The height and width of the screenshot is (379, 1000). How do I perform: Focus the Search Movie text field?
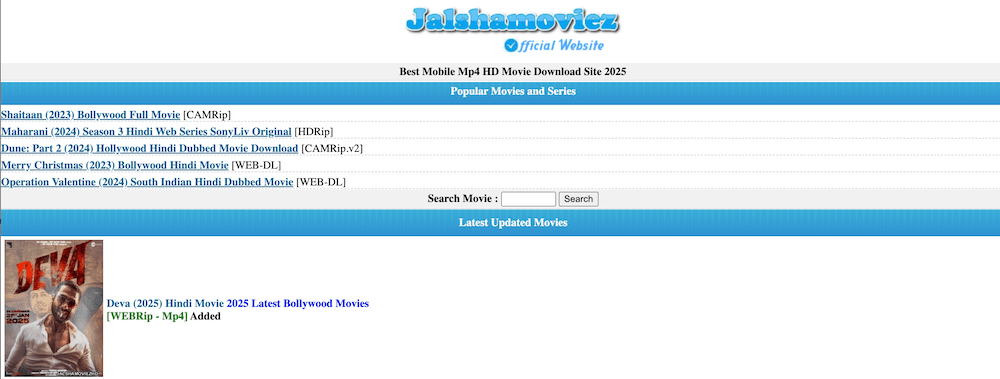[x=529, y=199]
